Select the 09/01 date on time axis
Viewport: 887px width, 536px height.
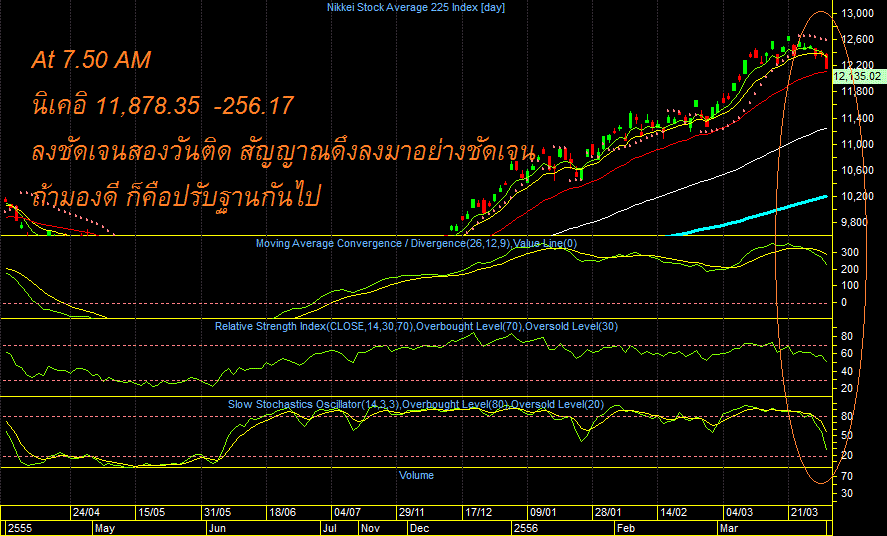click(543, 512)
